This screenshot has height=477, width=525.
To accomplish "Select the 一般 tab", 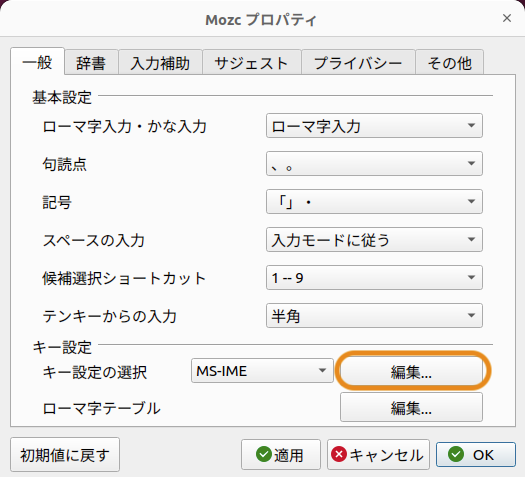I will point(38,62).
